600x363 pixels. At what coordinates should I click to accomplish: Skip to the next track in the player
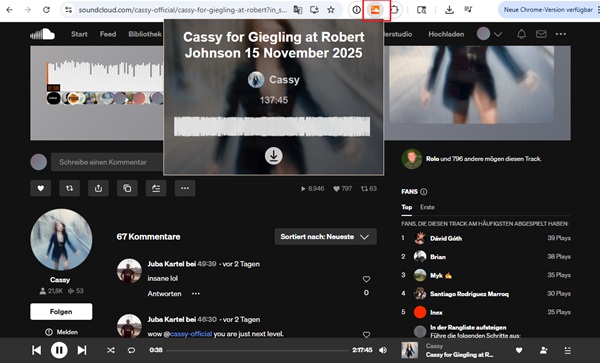(82, 350)
